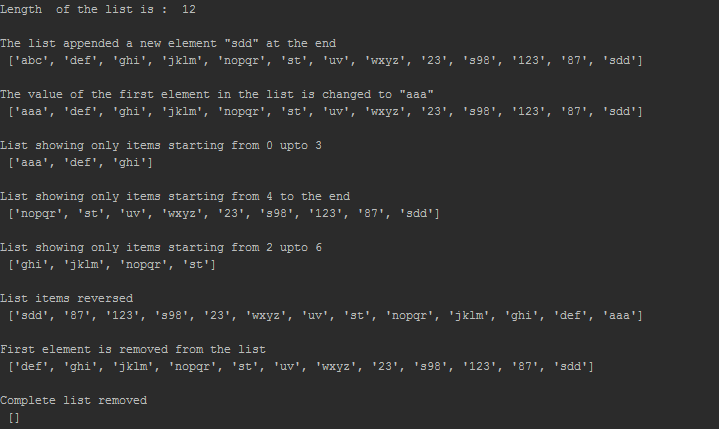Click the 'List items reversed' heading line
719x429 pixels.
click(66, 298)
